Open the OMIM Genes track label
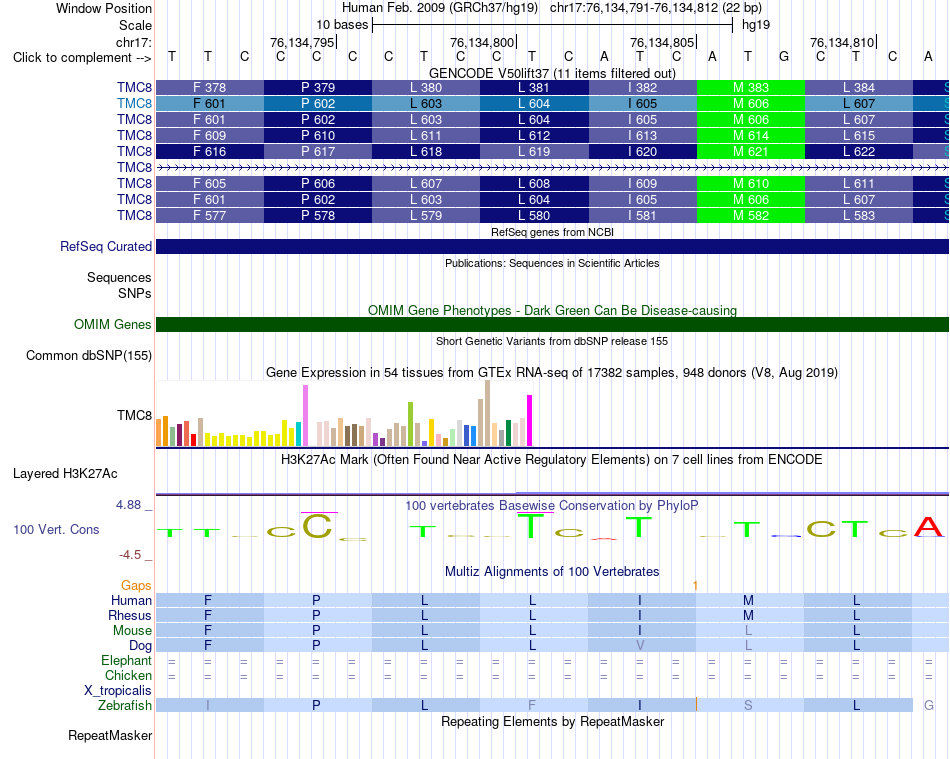This screenshot has height=759, width=950. pyautogui.click(x=112, y=325)
